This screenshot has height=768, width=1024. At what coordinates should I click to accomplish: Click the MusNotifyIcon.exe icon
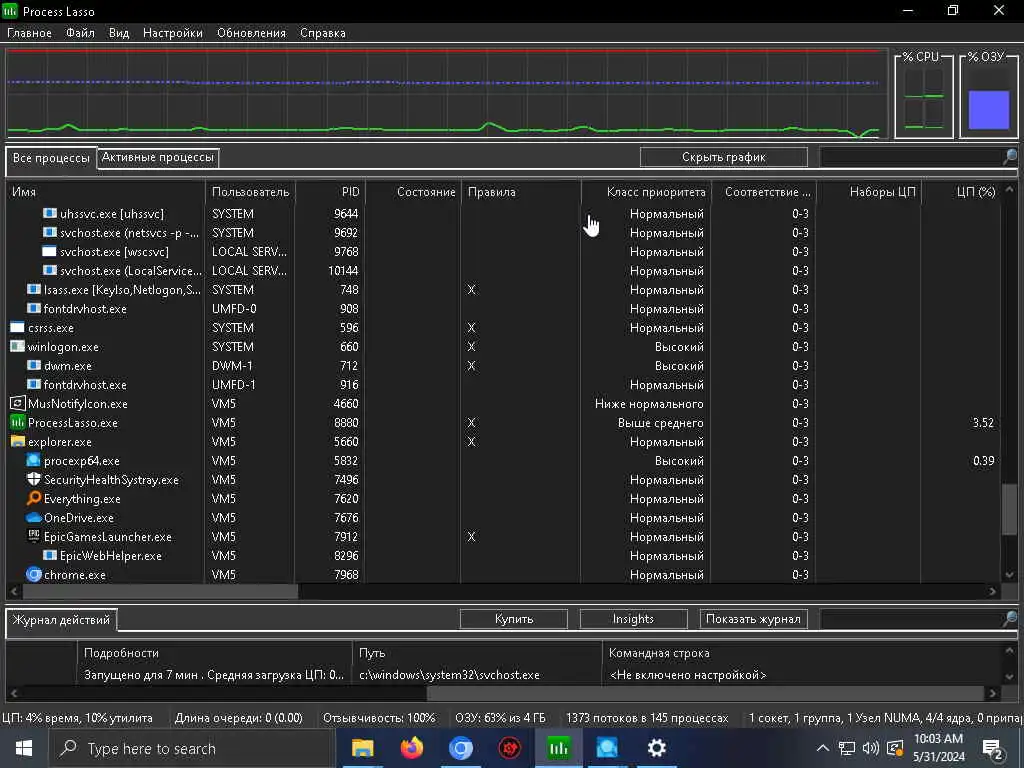click(18, 403)
